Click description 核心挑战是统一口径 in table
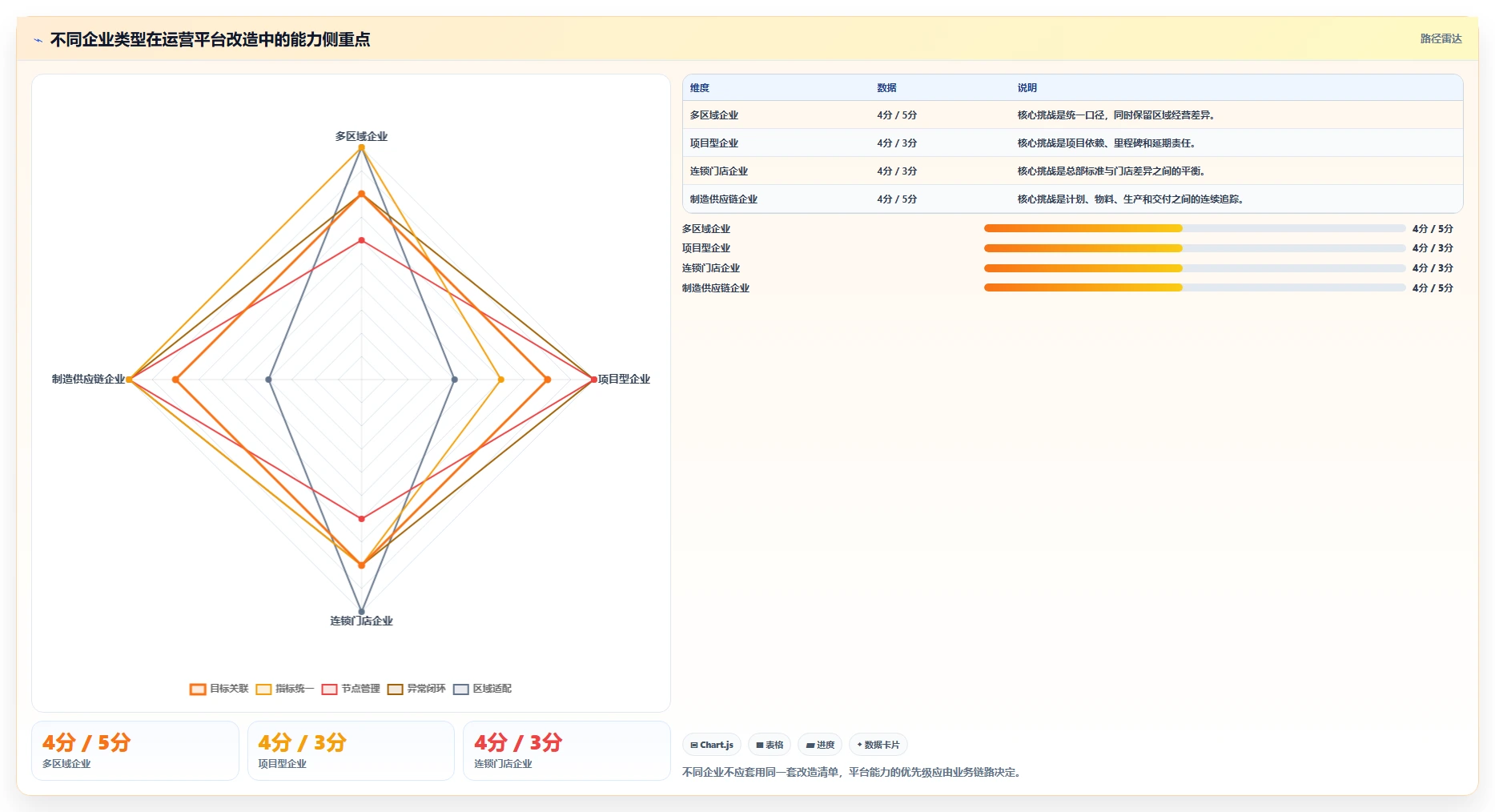The image size is (1495, 812). (1118, 115)
